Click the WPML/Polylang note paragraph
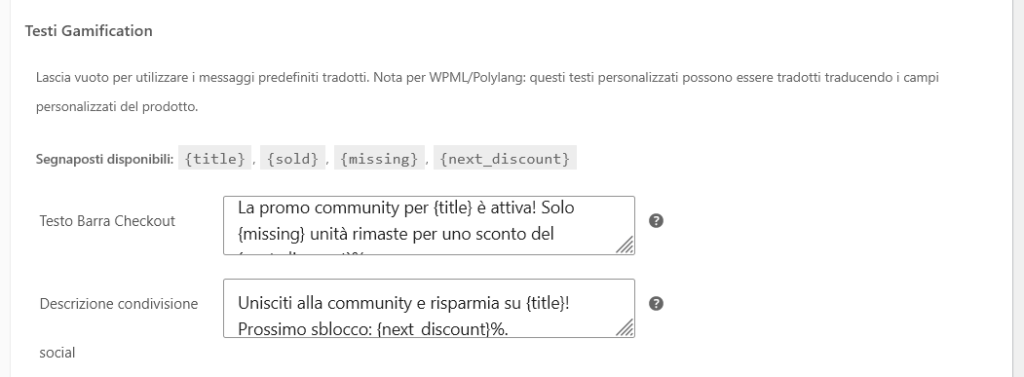 tap(487, 92)
